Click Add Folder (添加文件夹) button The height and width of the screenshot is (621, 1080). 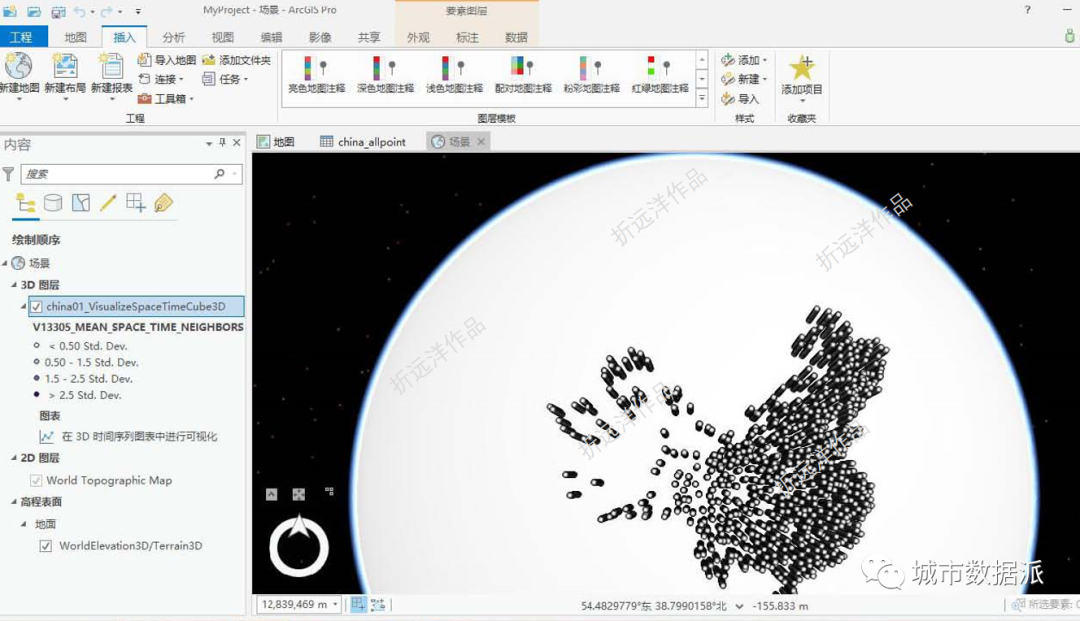pyautogui.click(x=236, y=60)
